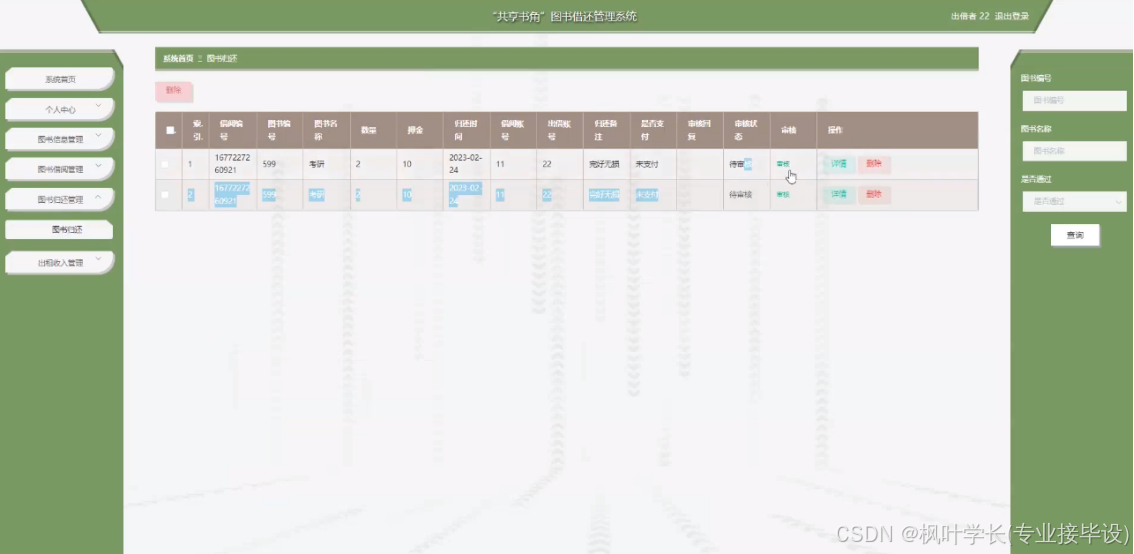1134x554 pixels.
Task: Click the 考研 book name in row 1
Action: pyautogui.click(x=317, y=164)
